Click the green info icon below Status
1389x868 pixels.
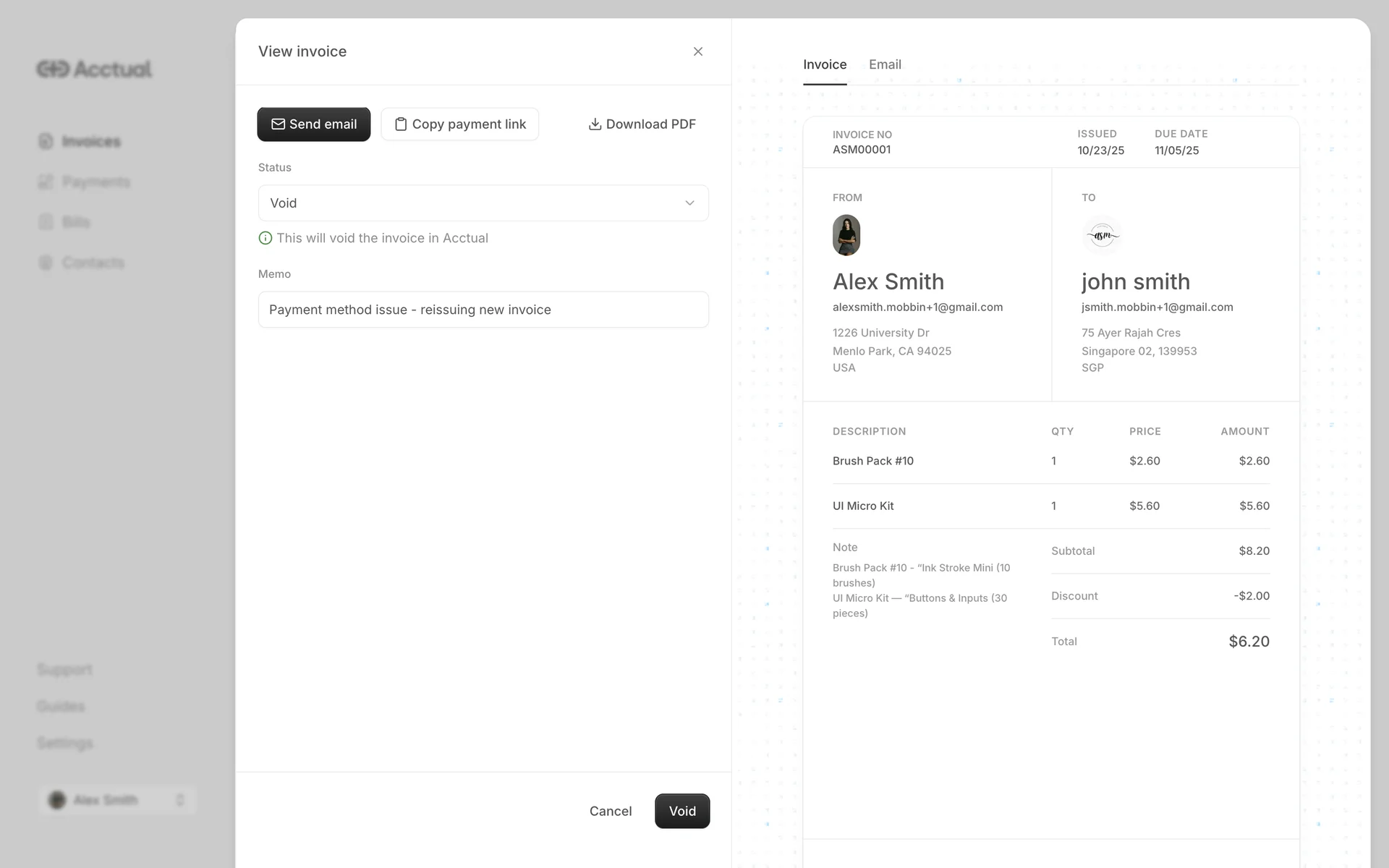266,238
